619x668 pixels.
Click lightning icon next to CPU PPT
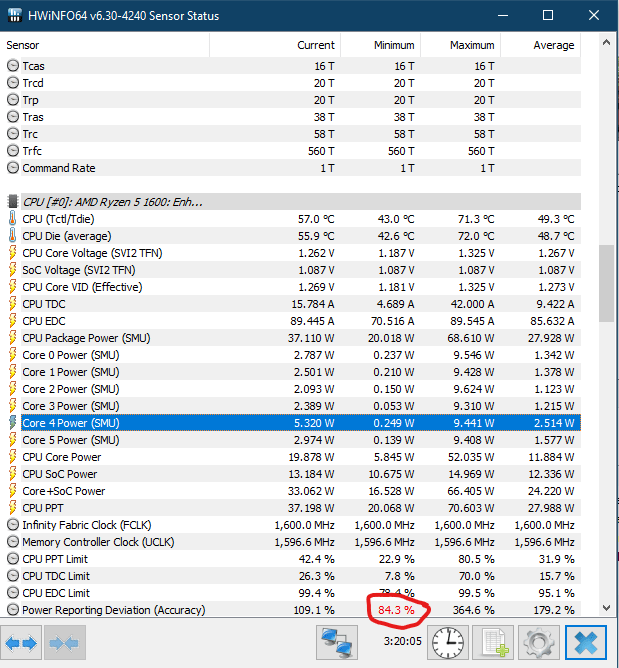click(13, 508)
